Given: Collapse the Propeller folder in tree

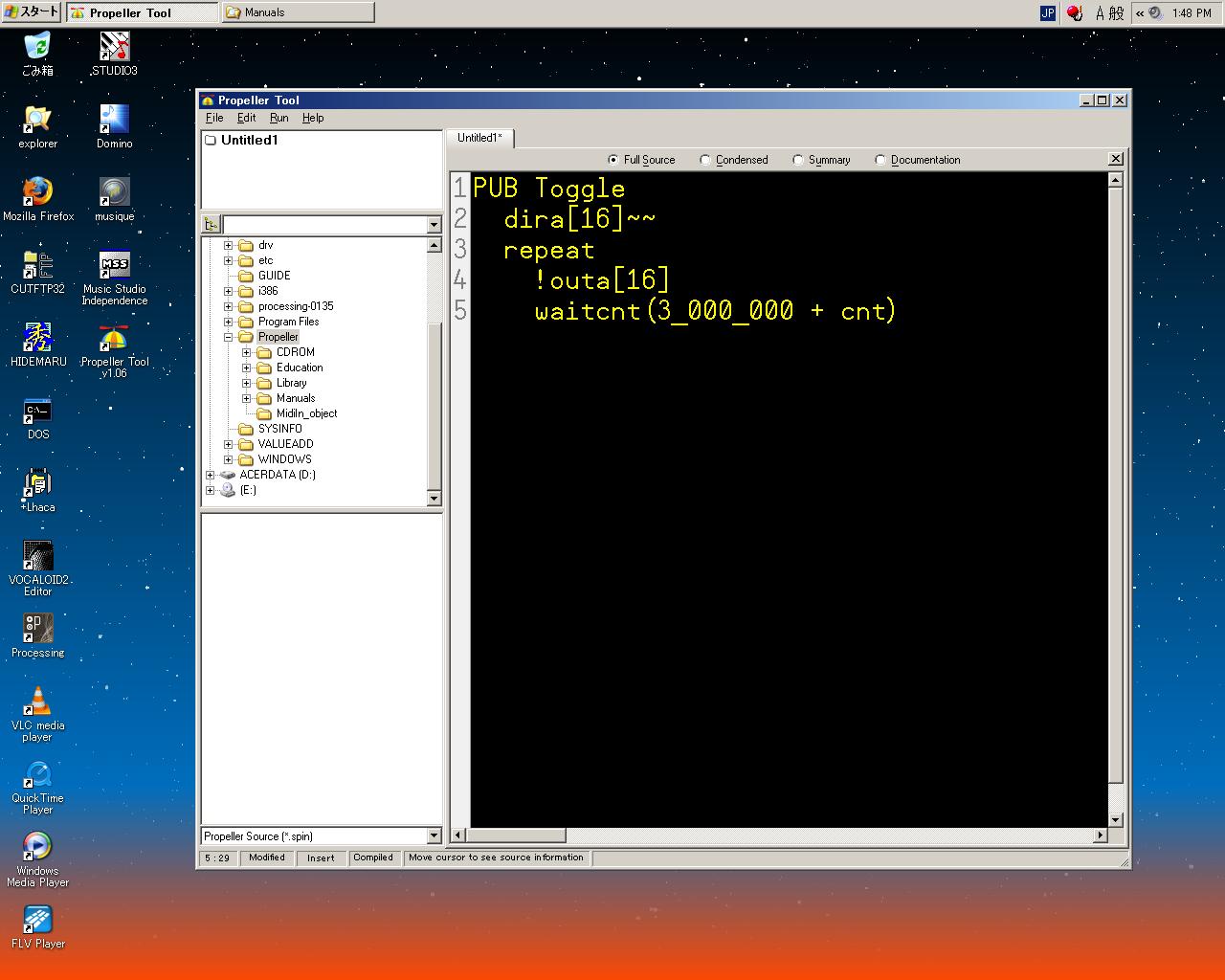Looking at the screenshot, I should pos(228,337).
